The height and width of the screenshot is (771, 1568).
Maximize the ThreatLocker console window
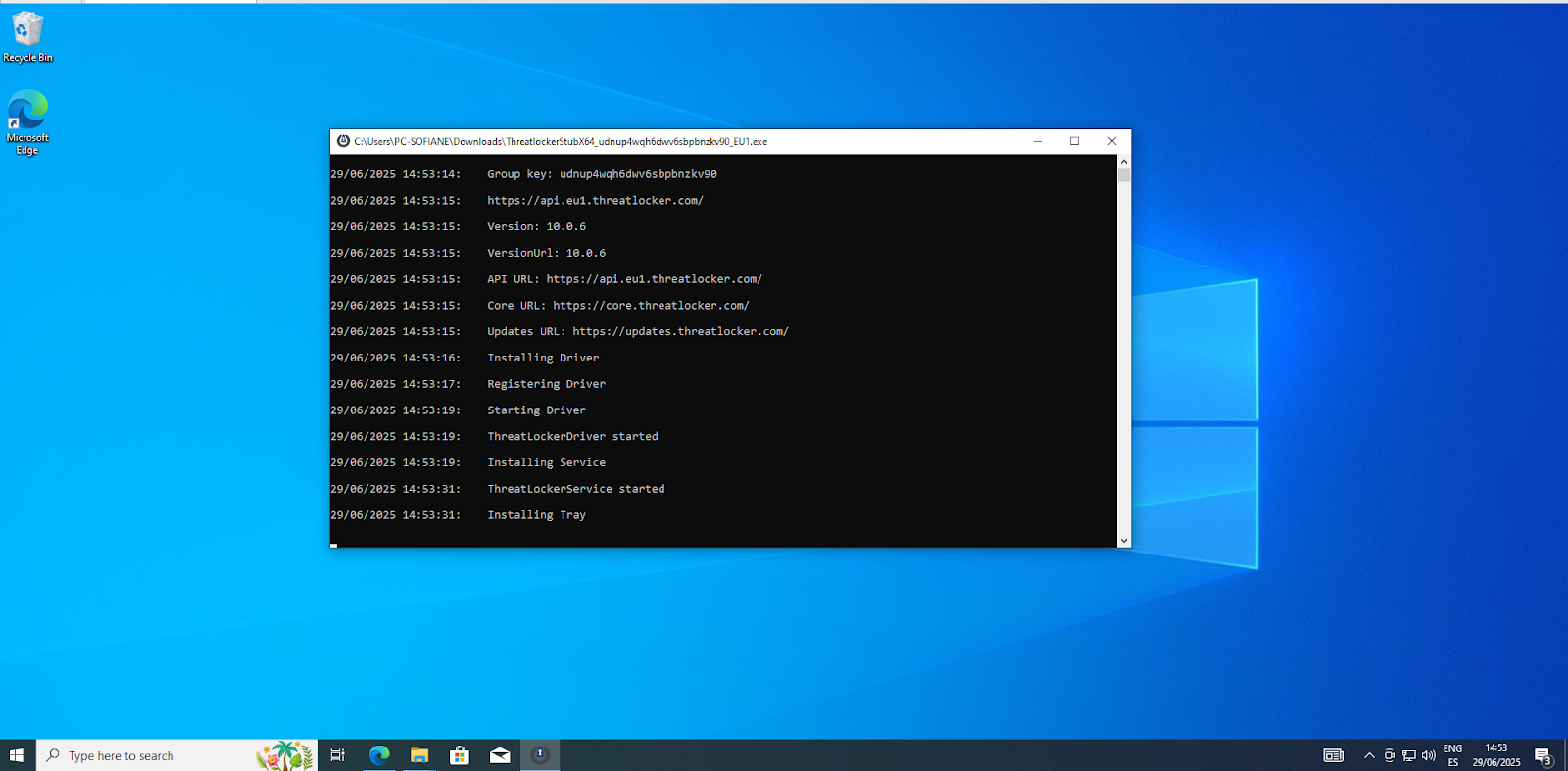[1075, 141]
